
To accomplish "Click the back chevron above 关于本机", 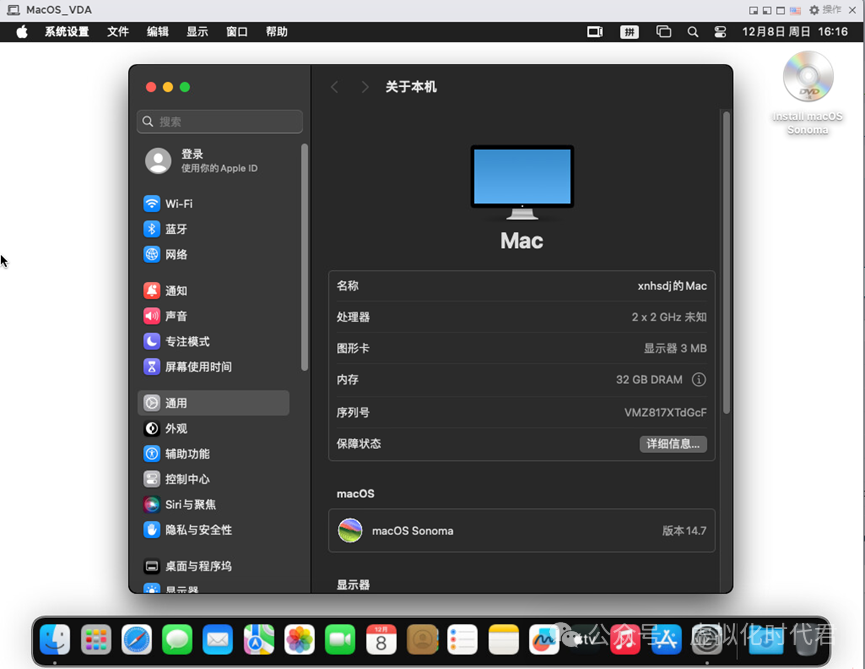I will pos(335,87).
